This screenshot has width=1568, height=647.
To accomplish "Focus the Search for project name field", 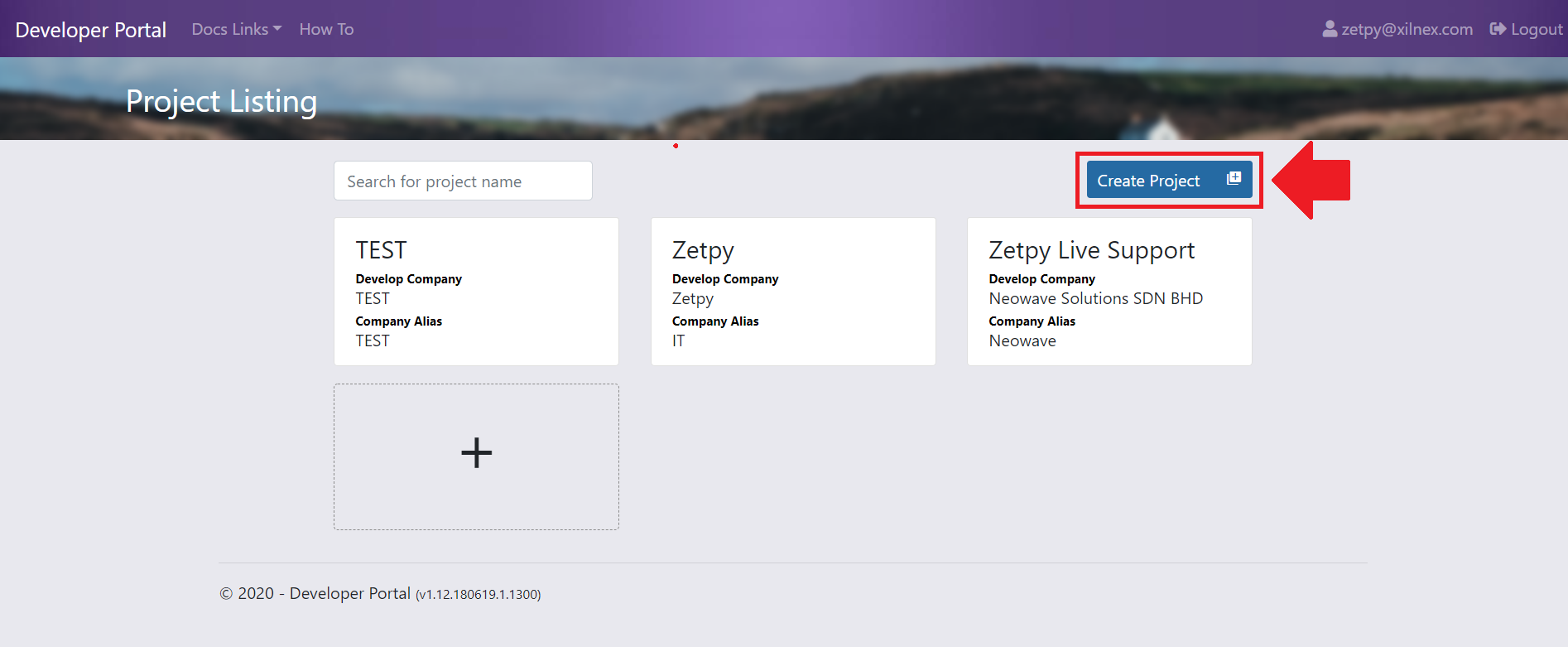I will tap(463, 181).
